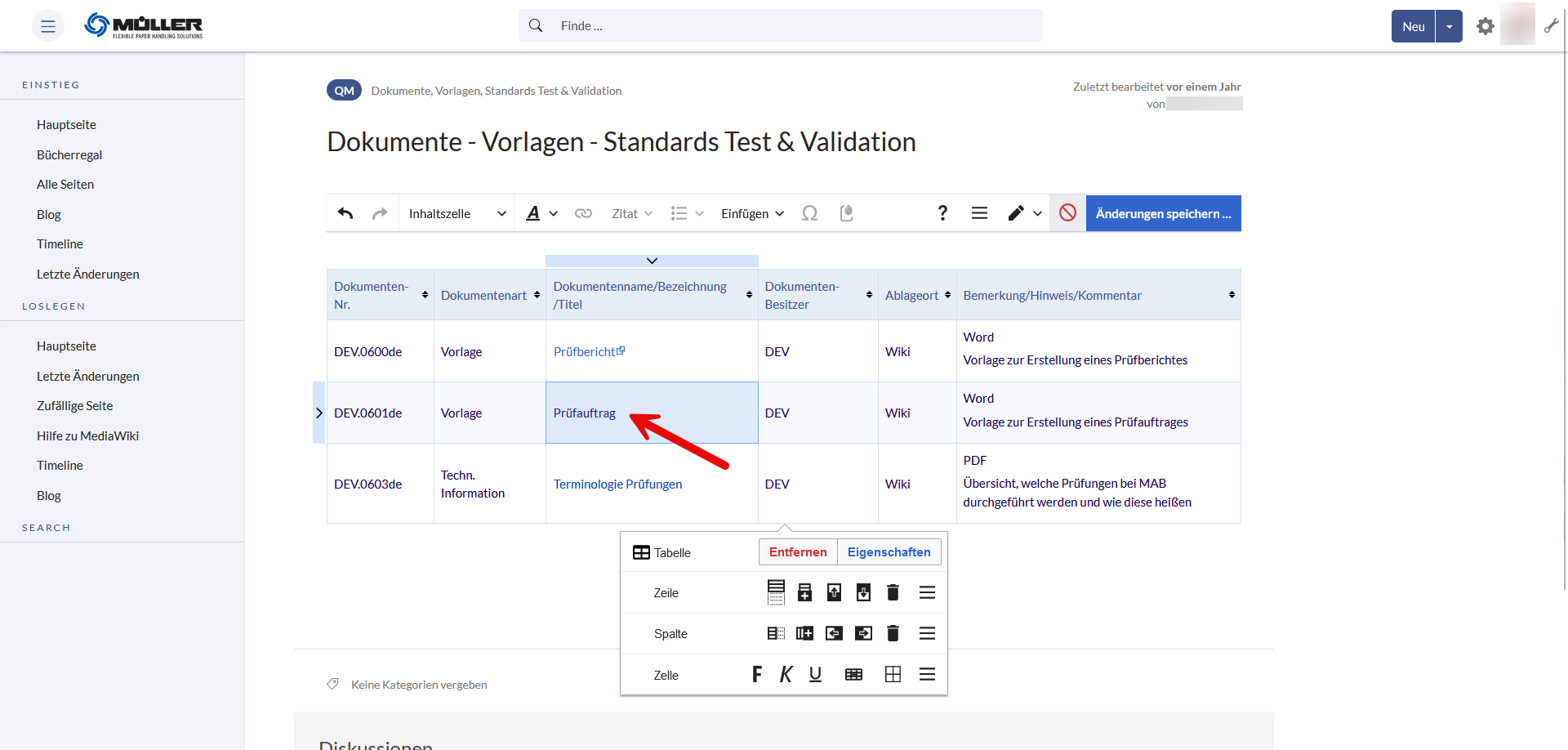Open the Inhaltszelle format dropdown

click(457, 213)
